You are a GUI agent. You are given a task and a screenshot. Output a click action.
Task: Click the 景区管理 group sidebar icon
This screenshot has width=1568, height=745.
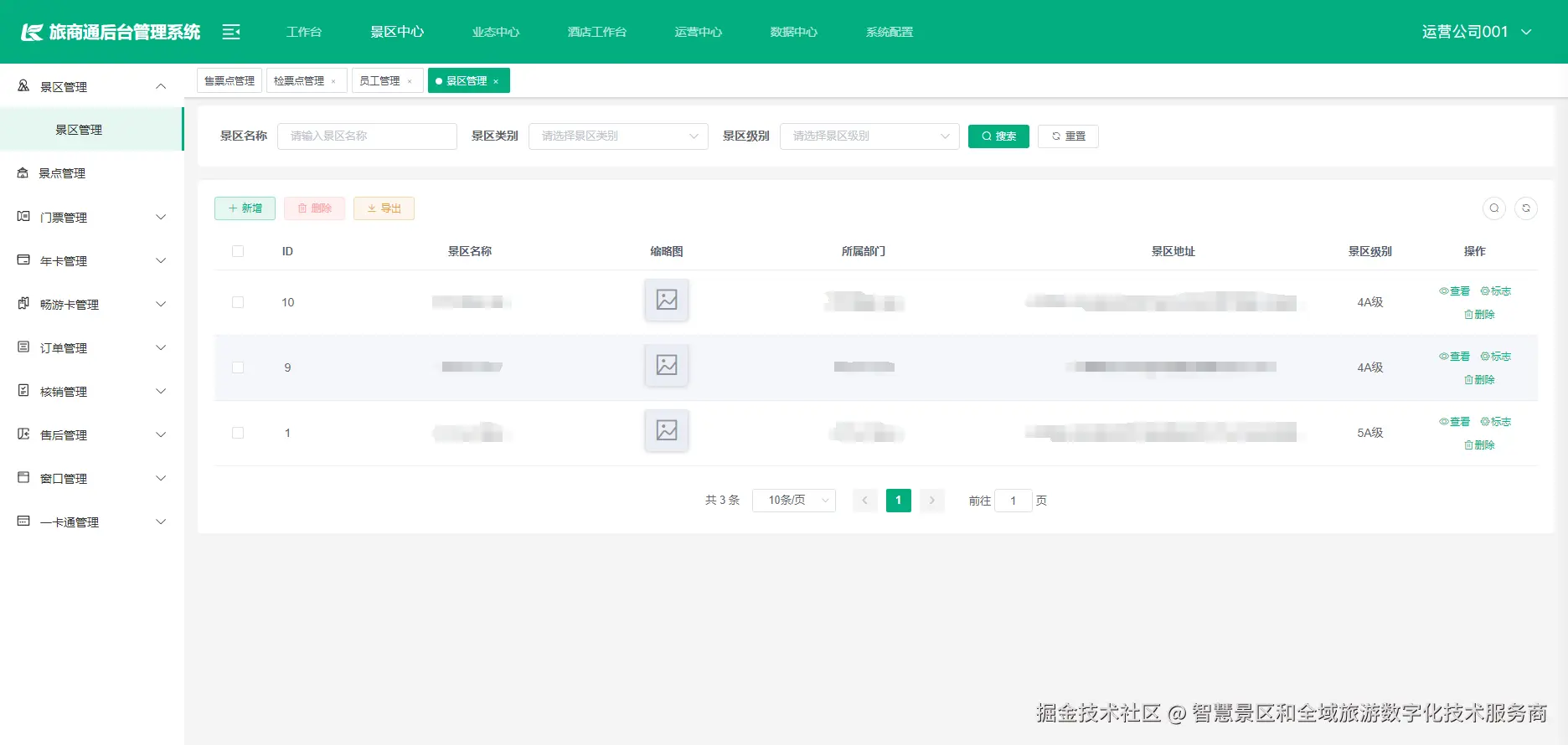pyautogui.click(x=23, y=86)
